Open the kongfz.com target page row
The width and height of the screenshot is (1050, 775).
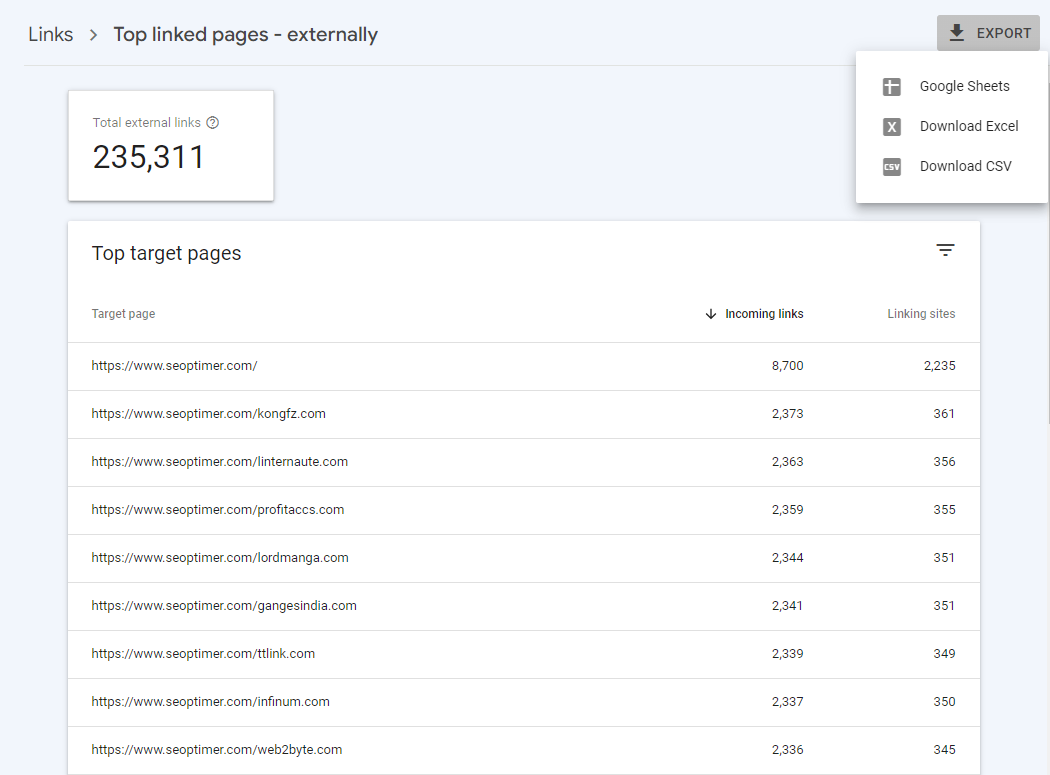tap(208, 414)
